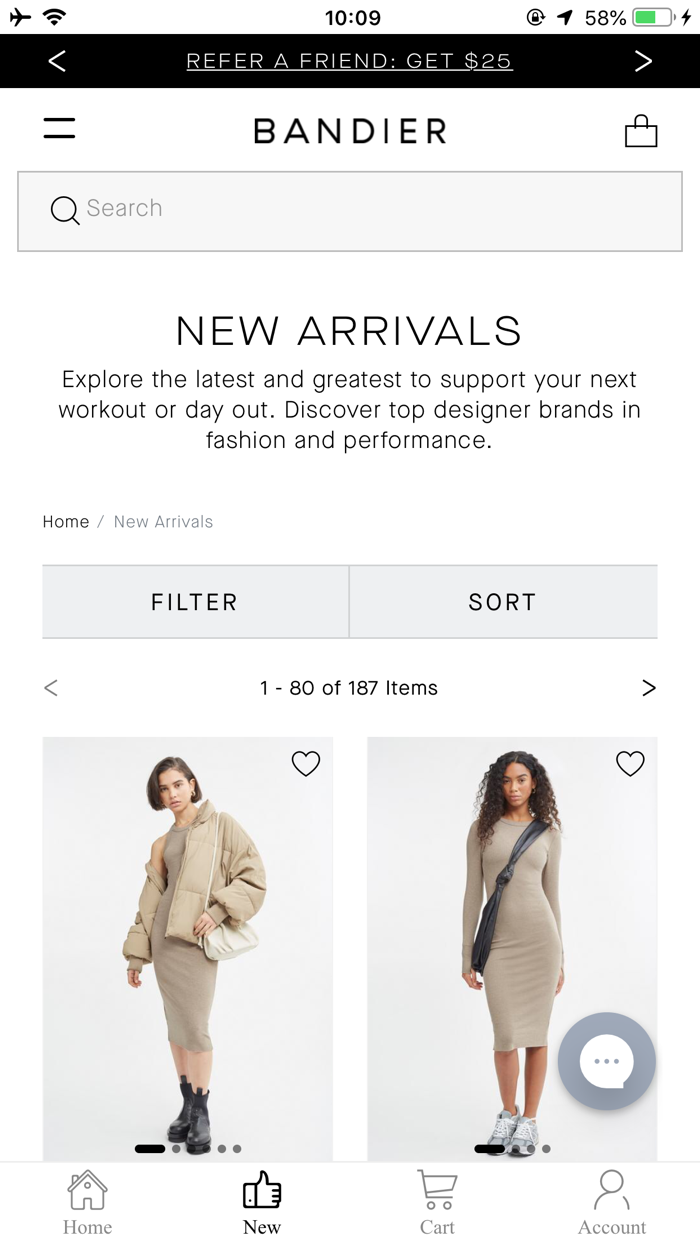Open Refer a Friend: Get $25 link
The height and width of the screenshot is (1244, 700).
(x=349, y=61)
